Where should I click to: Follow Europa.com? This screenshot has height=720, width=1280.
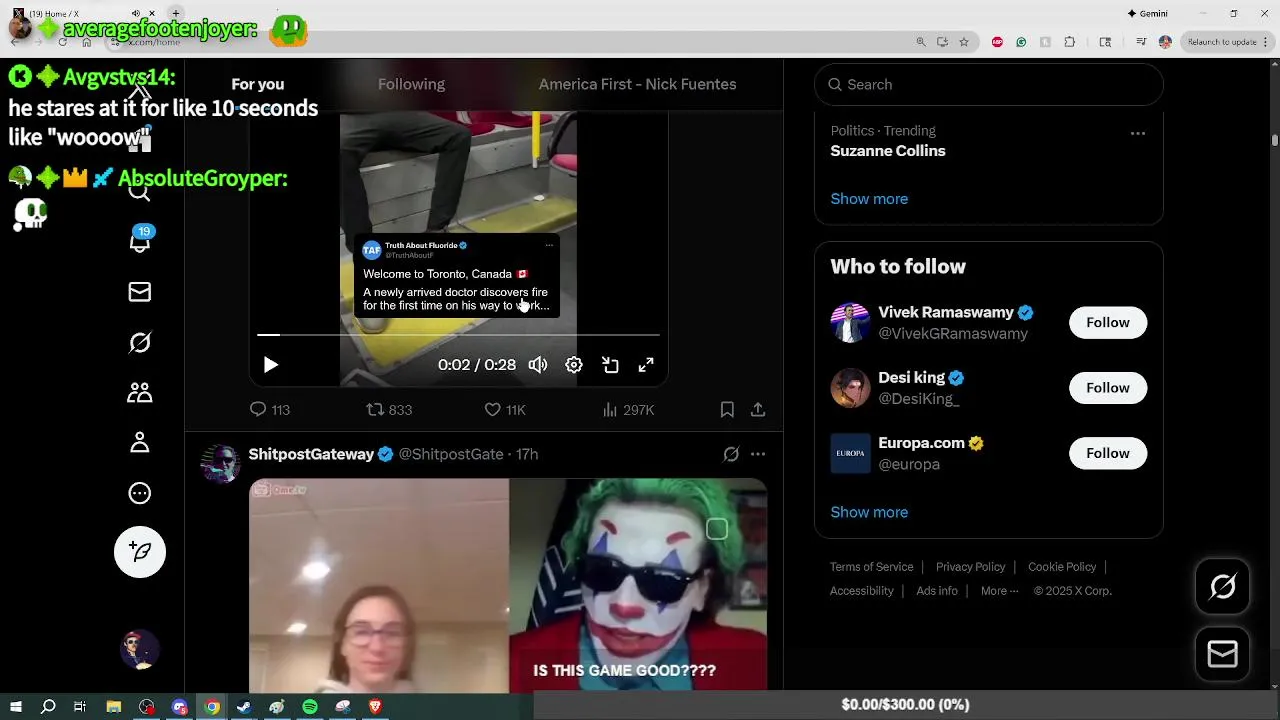pos(1108,453)
